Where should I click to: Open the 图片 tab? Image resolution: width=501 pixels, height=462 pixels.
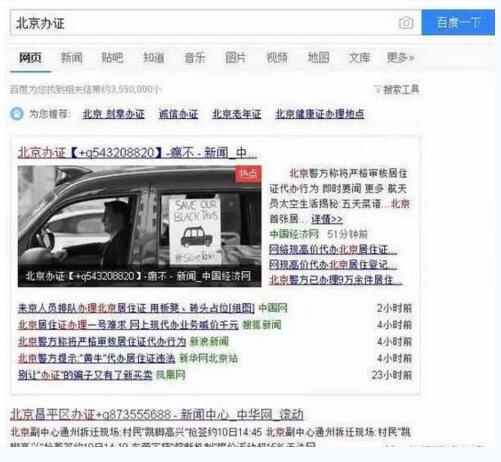point(236,58)
